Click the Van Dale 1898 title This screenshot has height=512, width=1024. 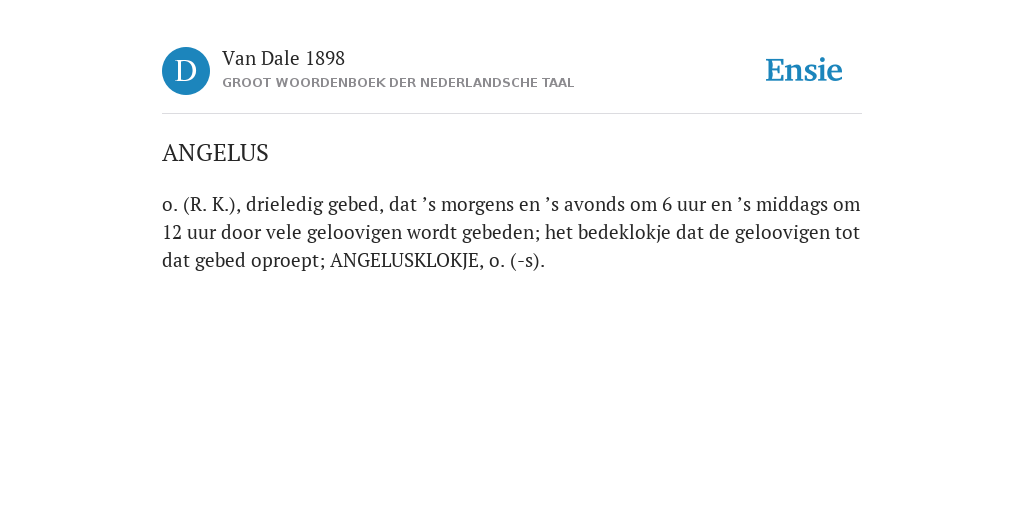(x=283, y=59)
